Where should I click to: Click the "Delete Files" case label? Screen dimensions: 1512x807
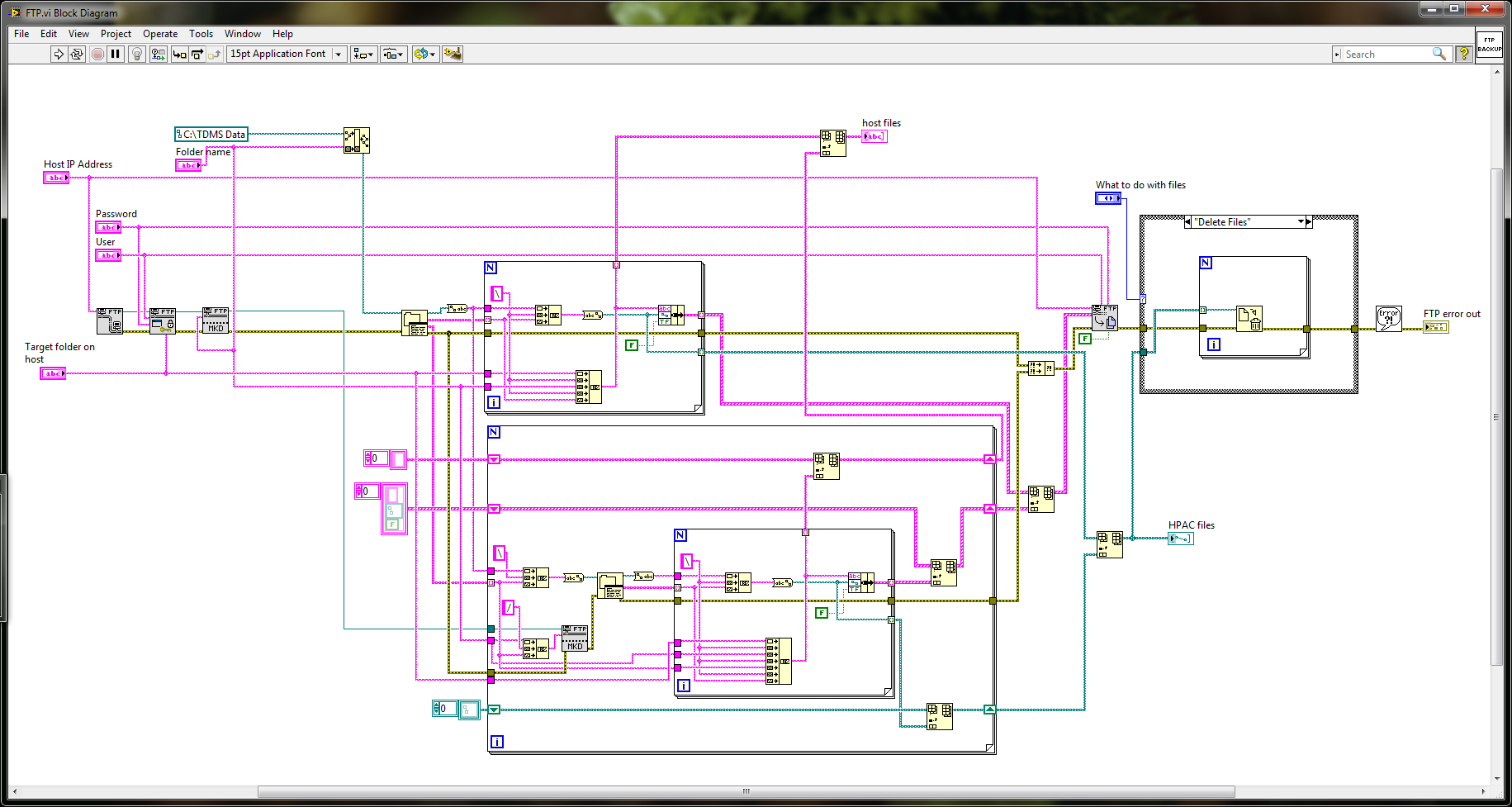(x=1224, y=222)
